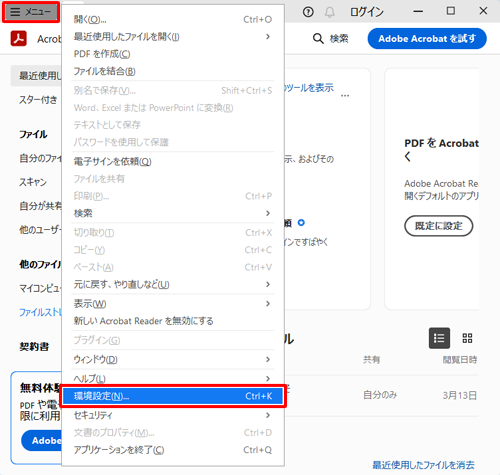
Task: Expand the ウィンドウ(D) submenu
Action: [173, 359]
